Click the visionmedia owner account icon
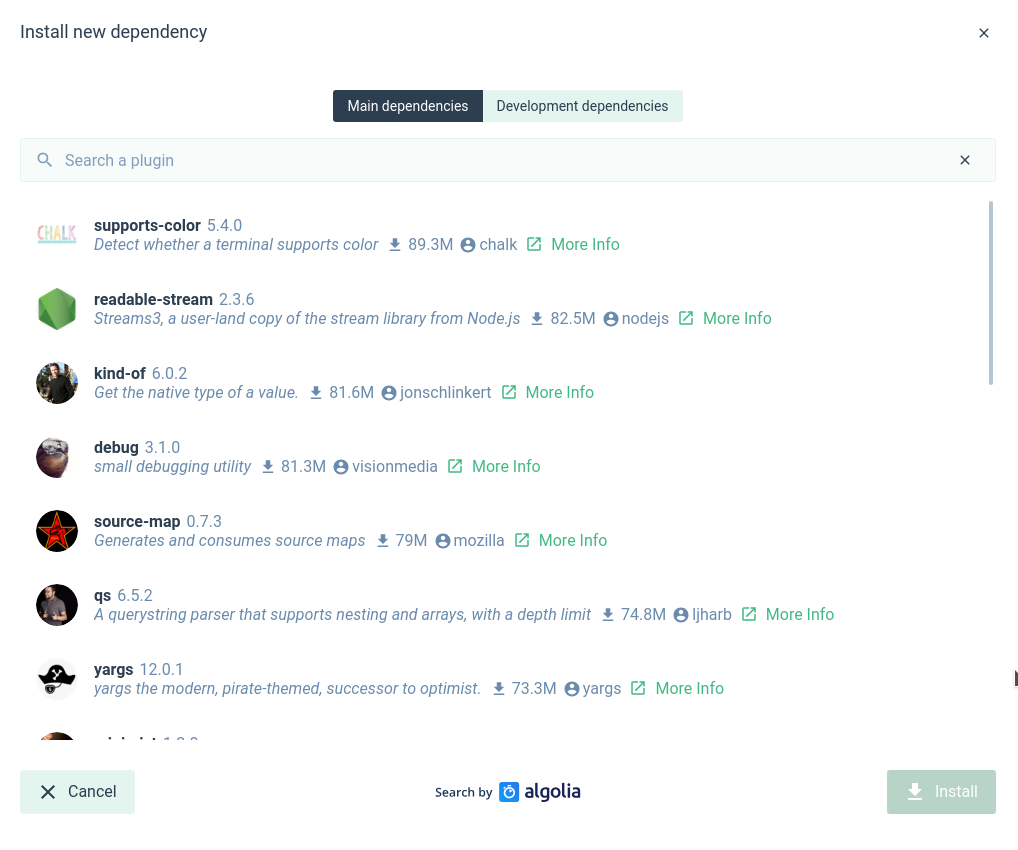The height and width of the screenshot is (850, 1018). tap(341, 468)
